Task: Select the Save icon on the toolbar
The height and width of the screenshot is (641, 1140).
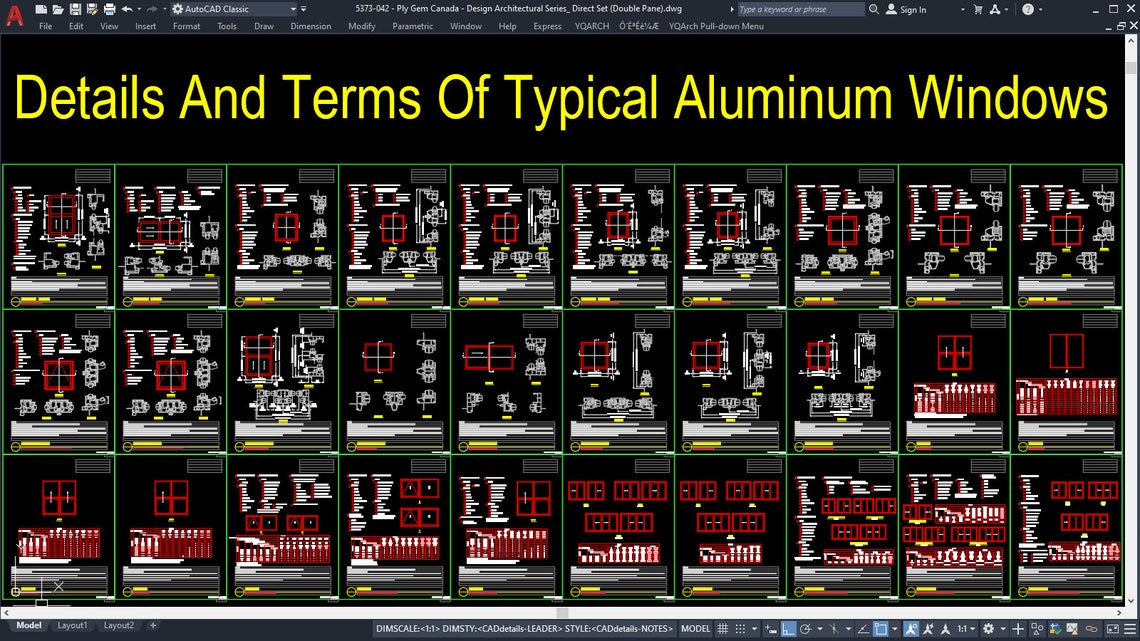Action: (x=74, y=10)
